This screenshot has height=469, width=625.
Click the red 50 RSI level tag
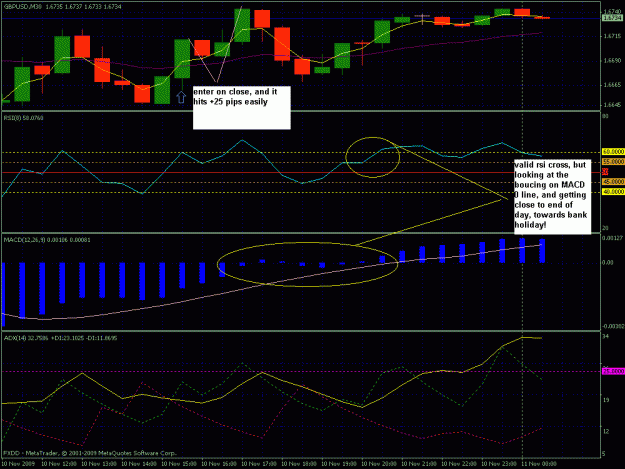point(605,172)
